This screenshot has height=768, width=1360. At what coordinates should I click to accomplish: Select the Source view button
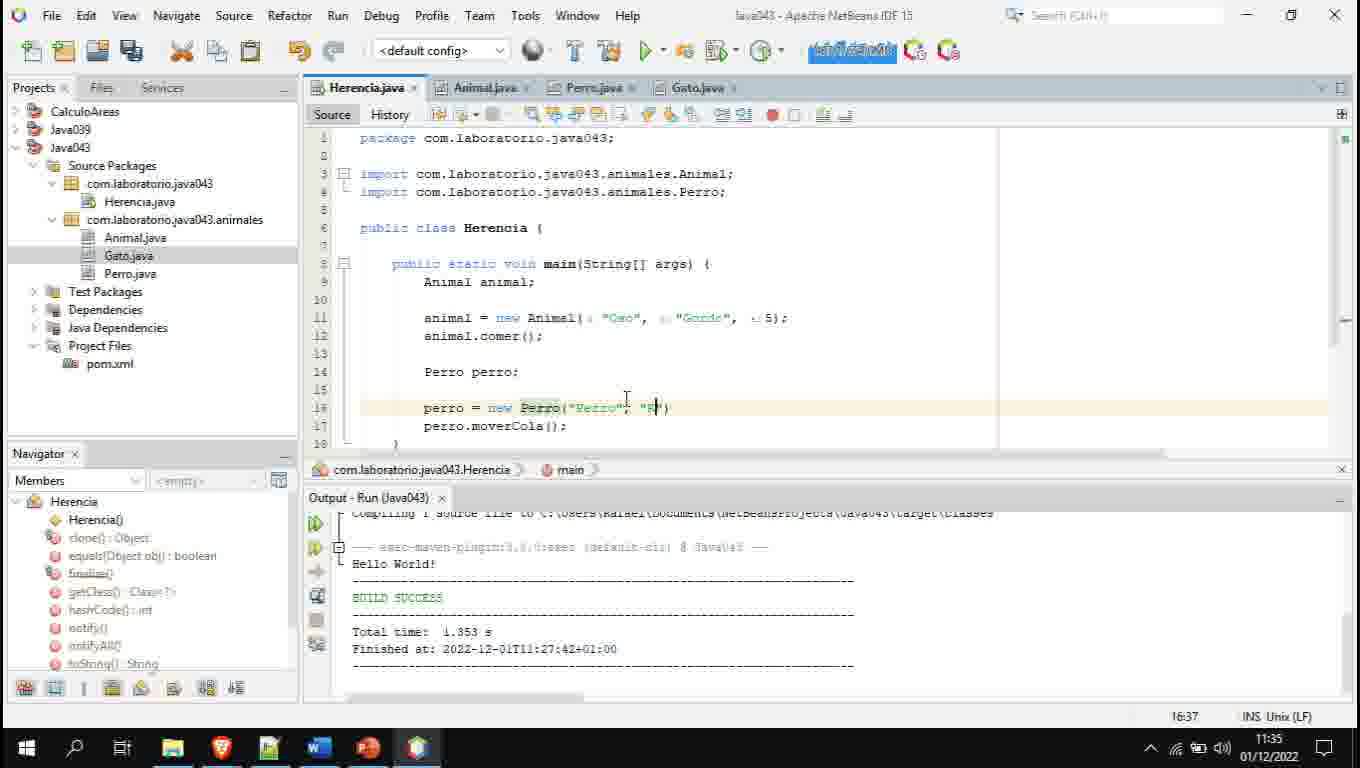[x=332, y=115]
